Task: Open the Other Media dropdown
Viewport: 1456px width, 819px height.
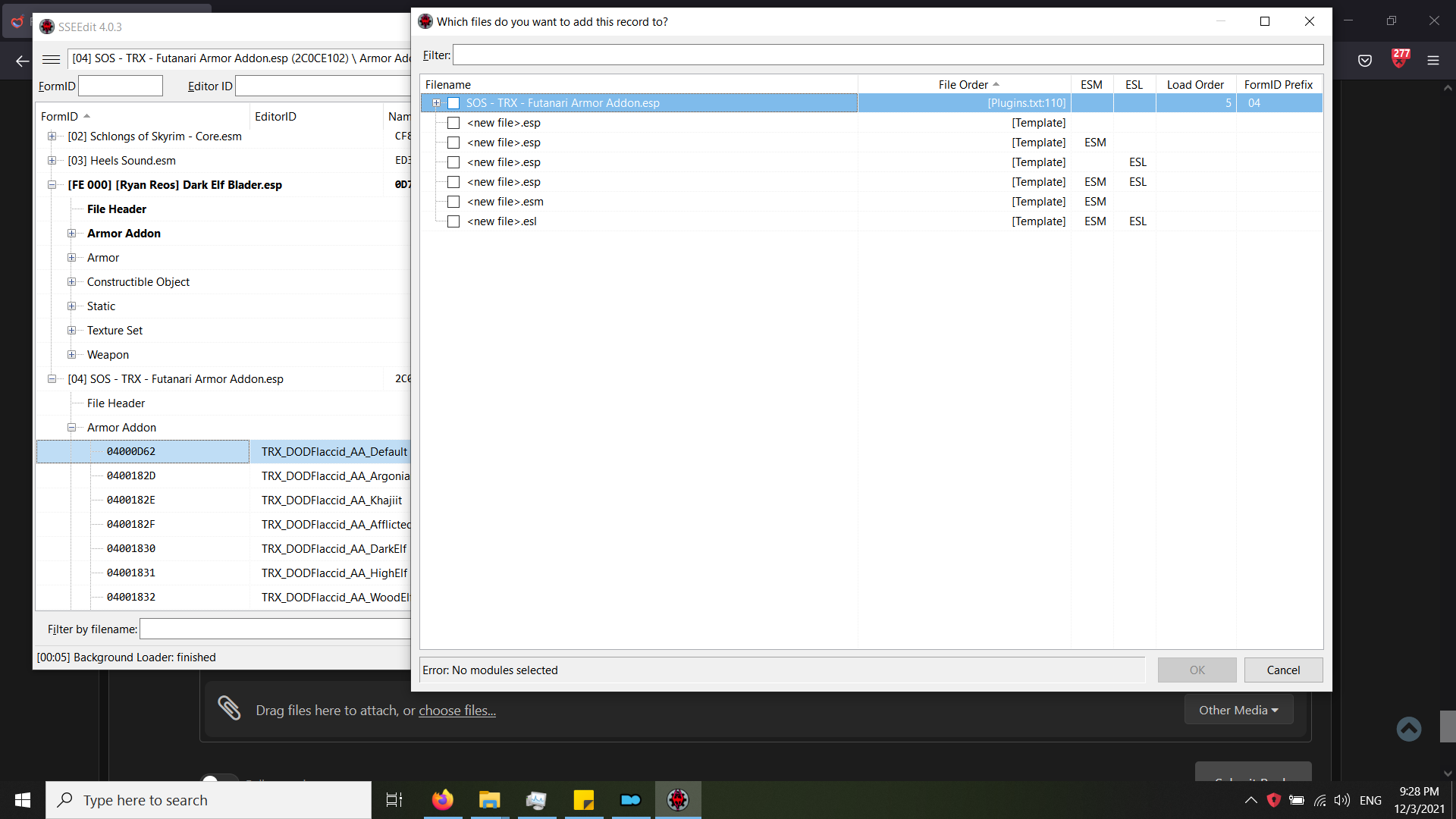Action: point(1238,711)
